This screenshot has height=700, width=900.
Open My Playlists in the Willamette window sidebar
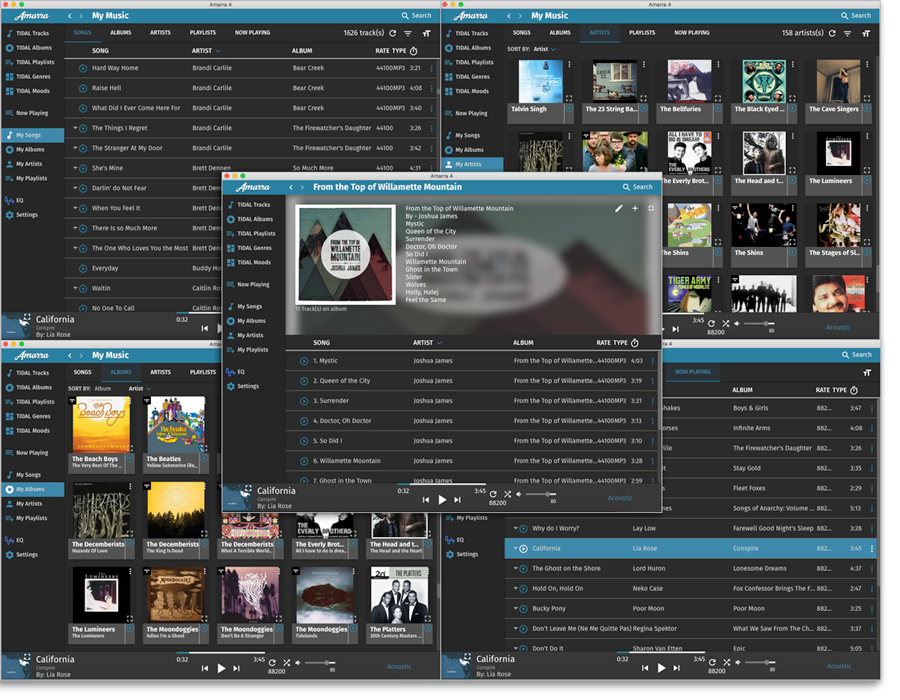(247, 349)
